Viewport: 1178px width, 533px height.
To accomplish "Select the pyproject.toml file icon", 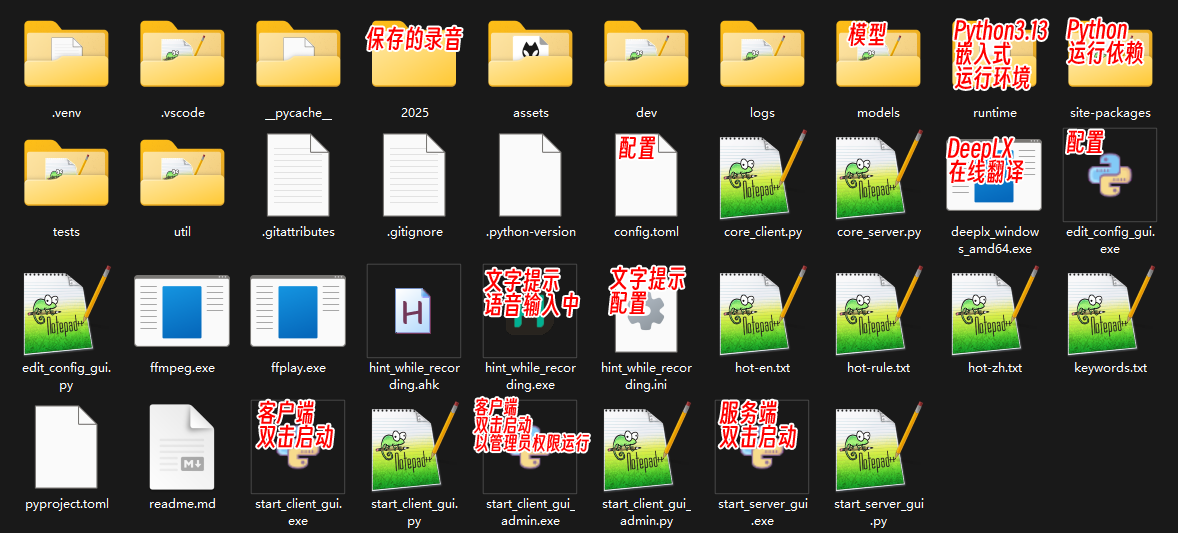I will [66, 447].
